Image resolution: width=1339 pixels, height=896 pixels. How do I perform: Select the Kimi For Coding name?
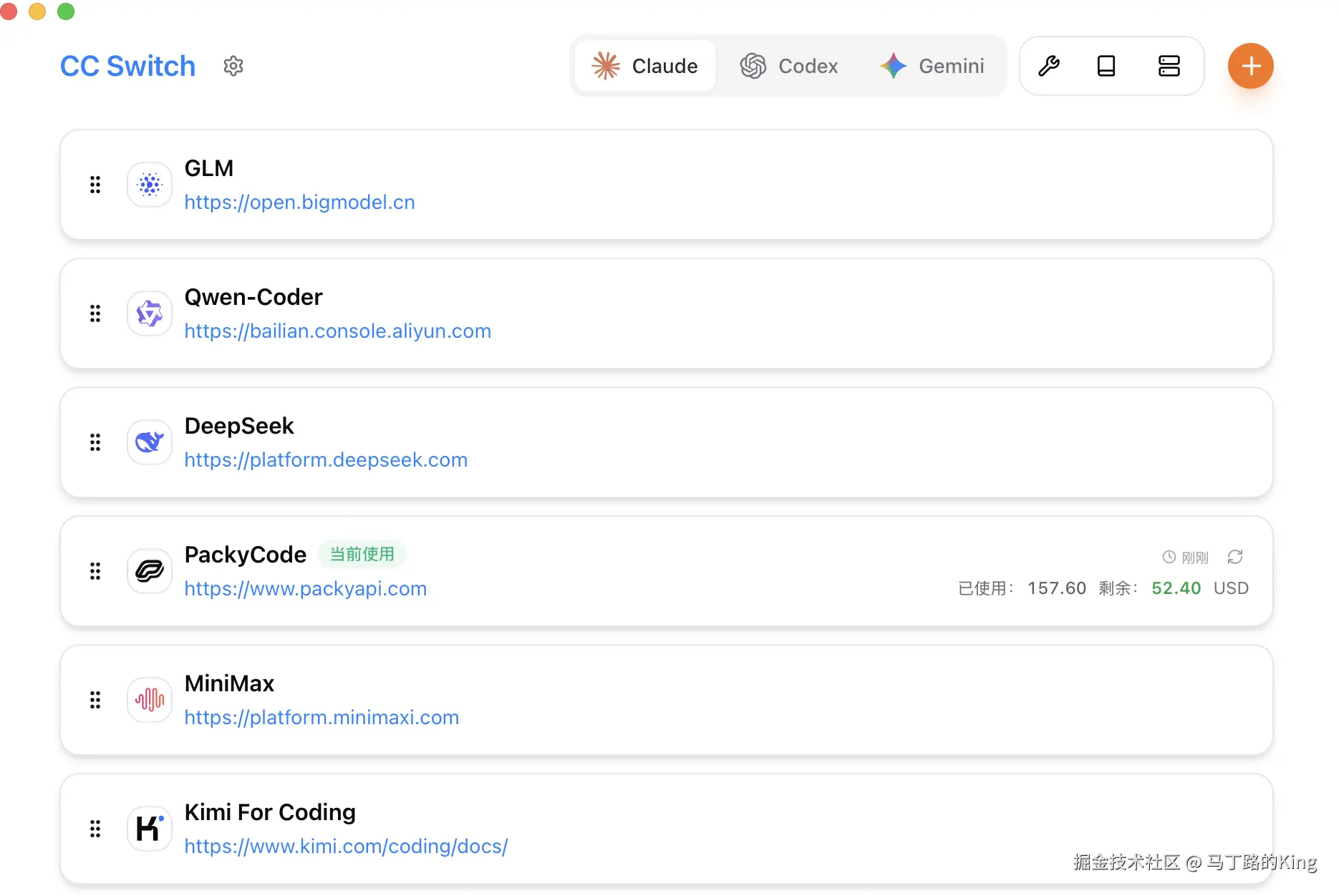(x=270, y=812)
